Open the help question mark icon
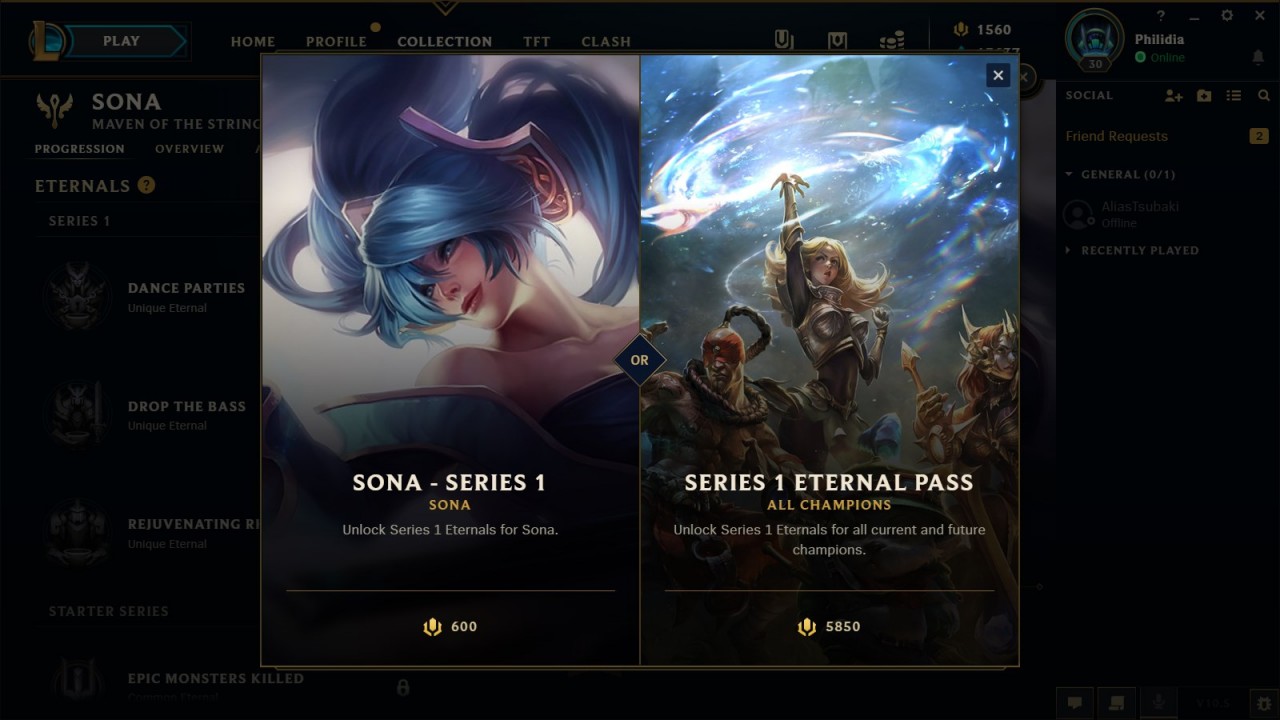 [x=1161, y=16]
